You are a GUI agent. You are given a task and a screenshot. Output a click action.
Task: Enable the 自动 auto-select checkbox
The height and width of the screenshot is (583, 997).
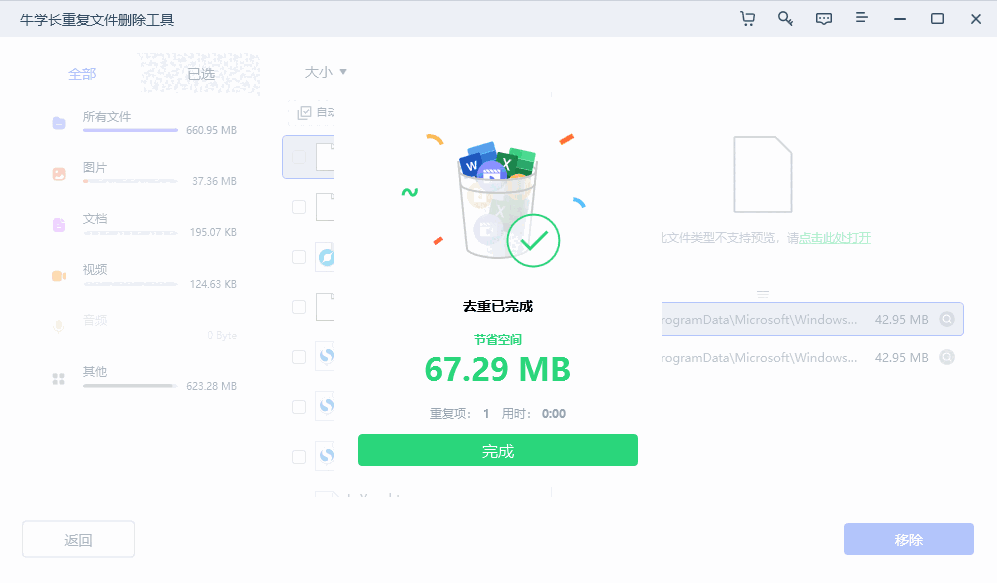click(x=305, y=112)
